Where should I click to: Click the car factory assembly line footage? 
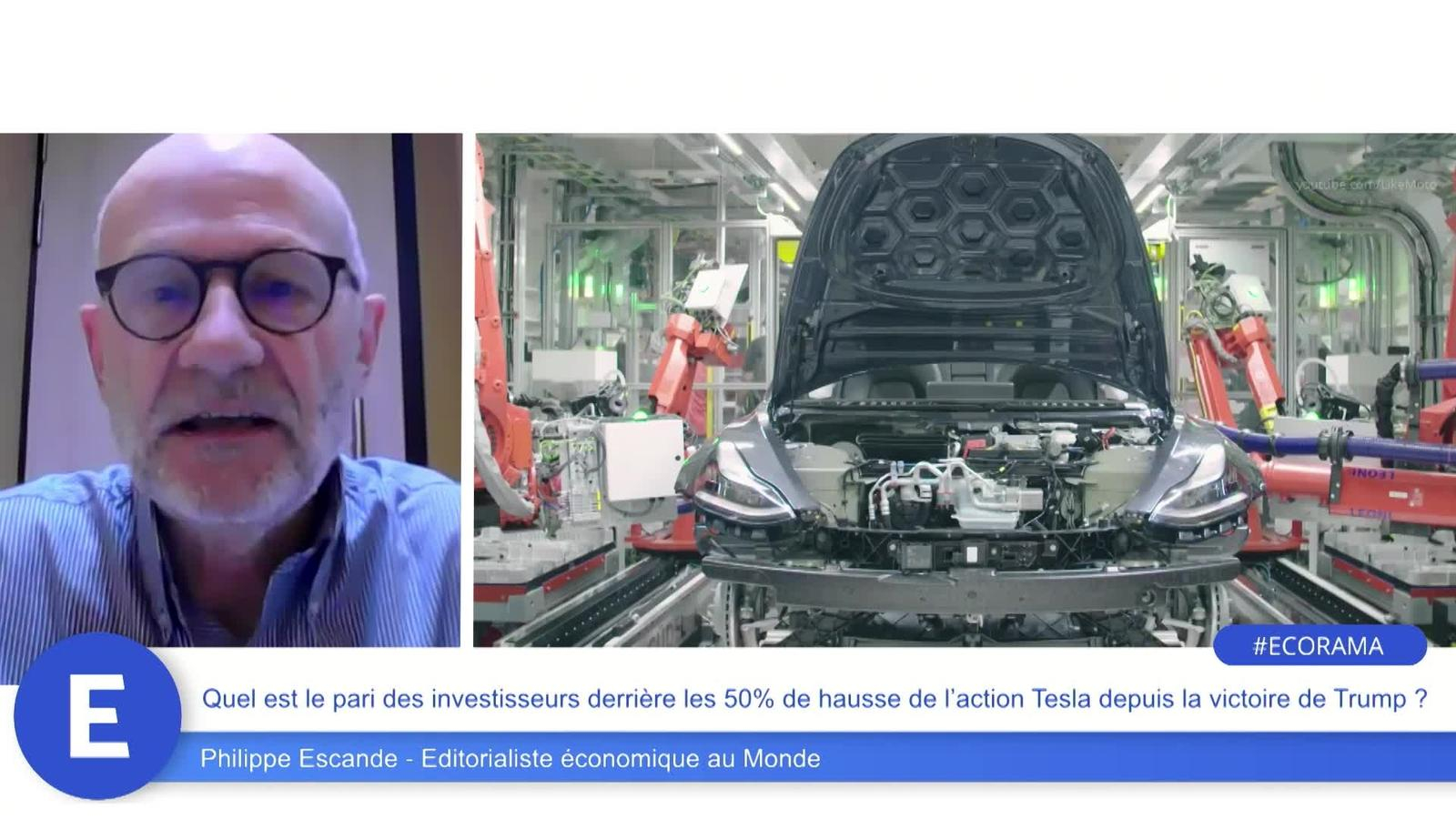pos(965,390)
